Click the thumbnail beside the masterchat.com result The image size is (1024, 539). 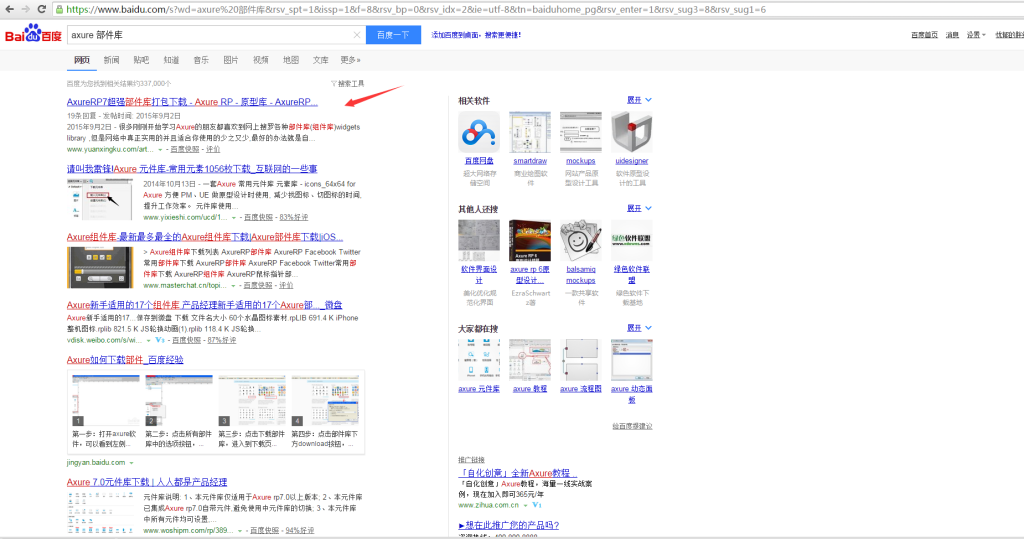click(99, 267)
